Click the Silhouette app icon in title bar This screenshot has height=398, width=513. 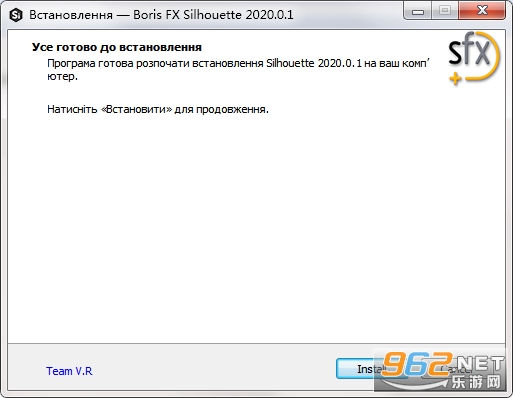click(15, 15)
